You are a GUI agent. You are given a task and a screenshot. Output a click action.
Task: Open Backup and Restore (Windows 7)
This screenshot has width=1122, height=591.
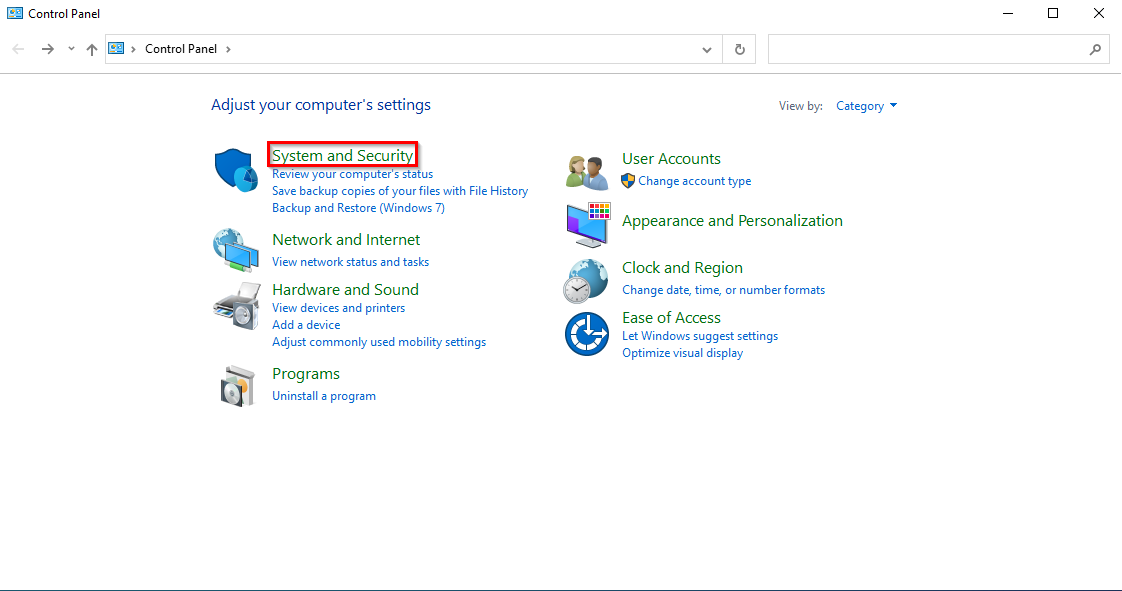tap(358, 208)
